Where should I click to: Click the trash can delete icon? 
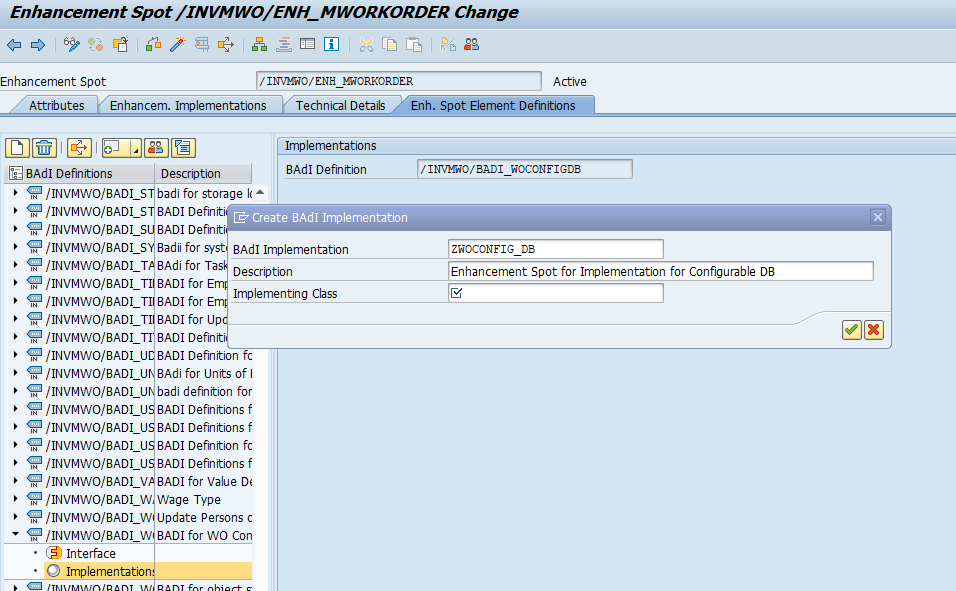pos(44,148)
